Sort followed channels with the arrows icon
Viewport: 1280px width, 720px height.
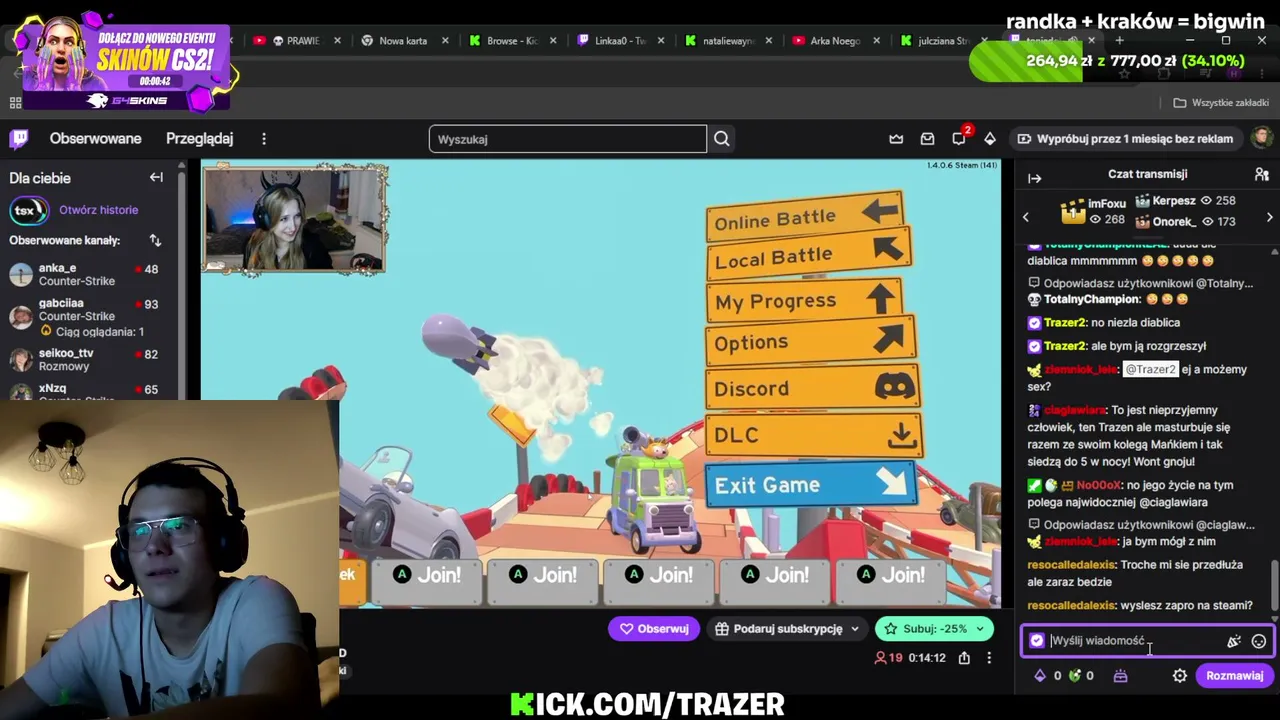pyautogui.click(x=155, y=240)
